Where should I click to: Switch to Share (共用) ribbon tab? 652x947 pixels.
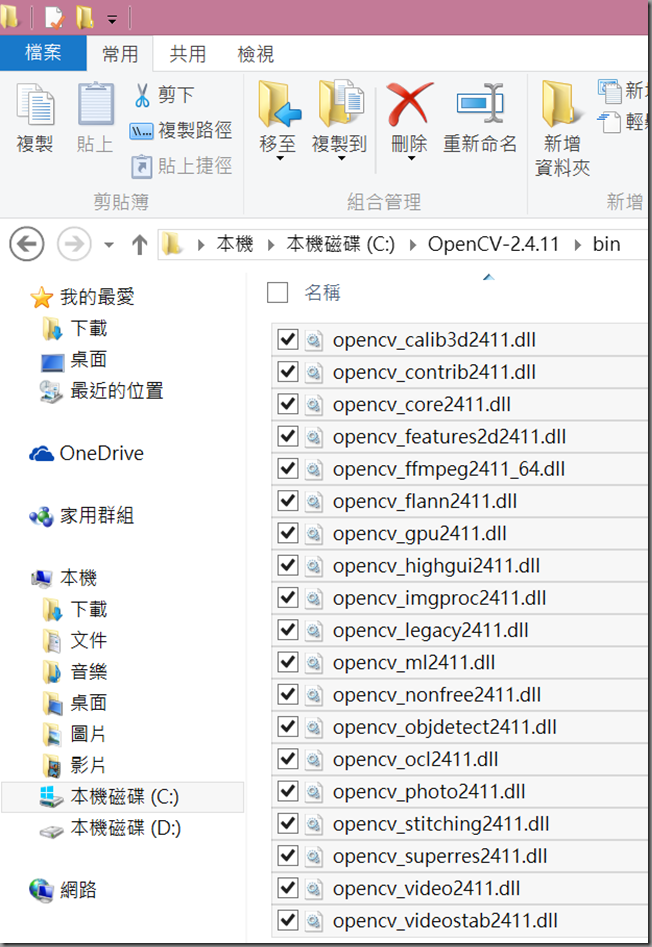(188, 54)
